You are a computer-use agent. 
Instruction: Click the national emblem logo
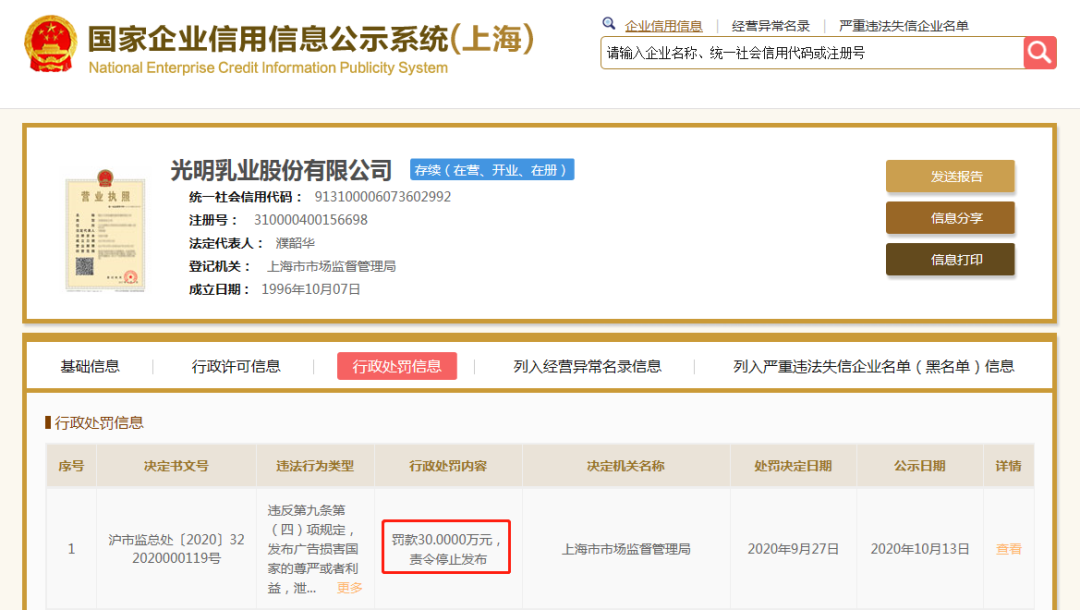(50, 45)
